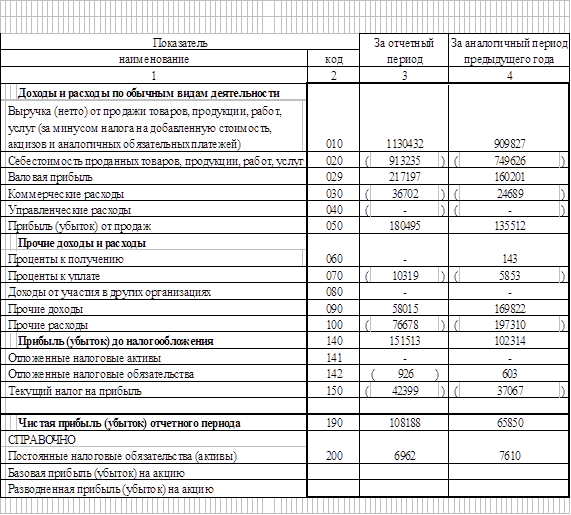Click the cost of sales value 913235
Image resolution: width=571 pixels, height=515 pixels.
[404, 160]
